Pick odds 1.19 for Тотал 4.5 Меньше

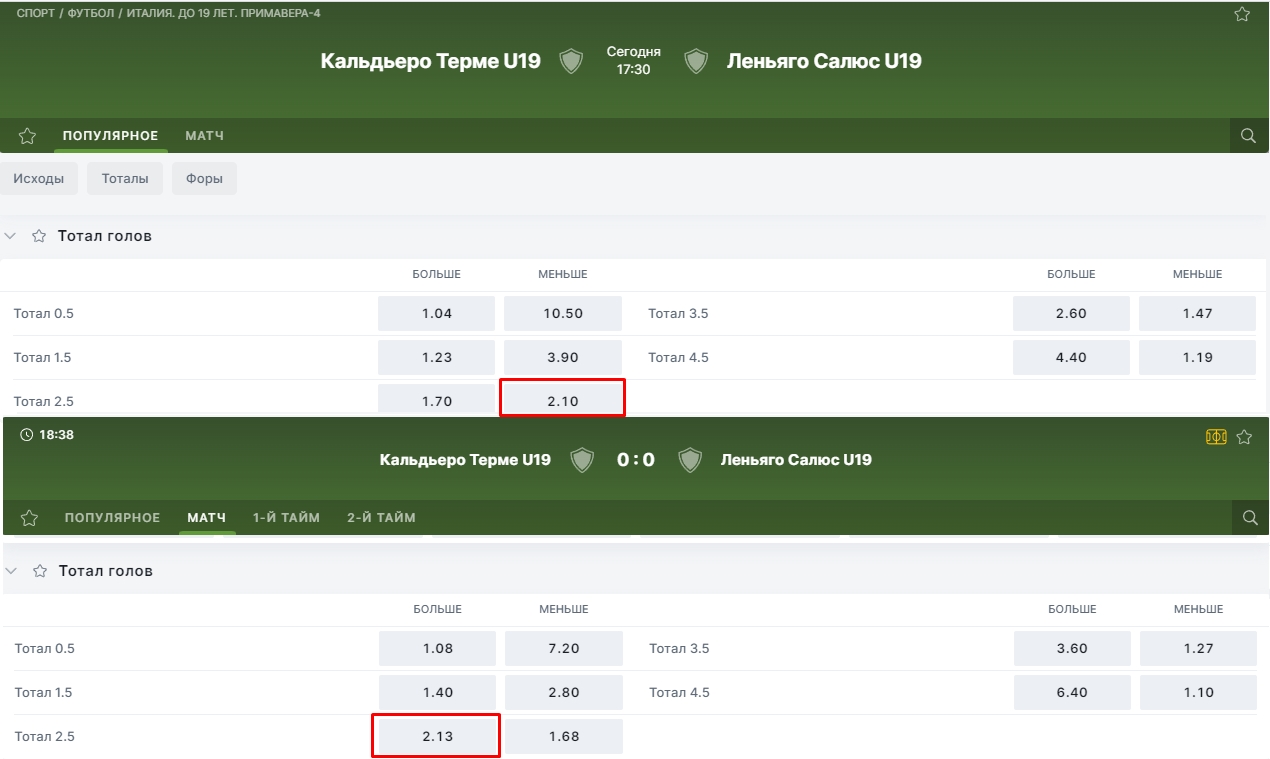[1197, 357]
